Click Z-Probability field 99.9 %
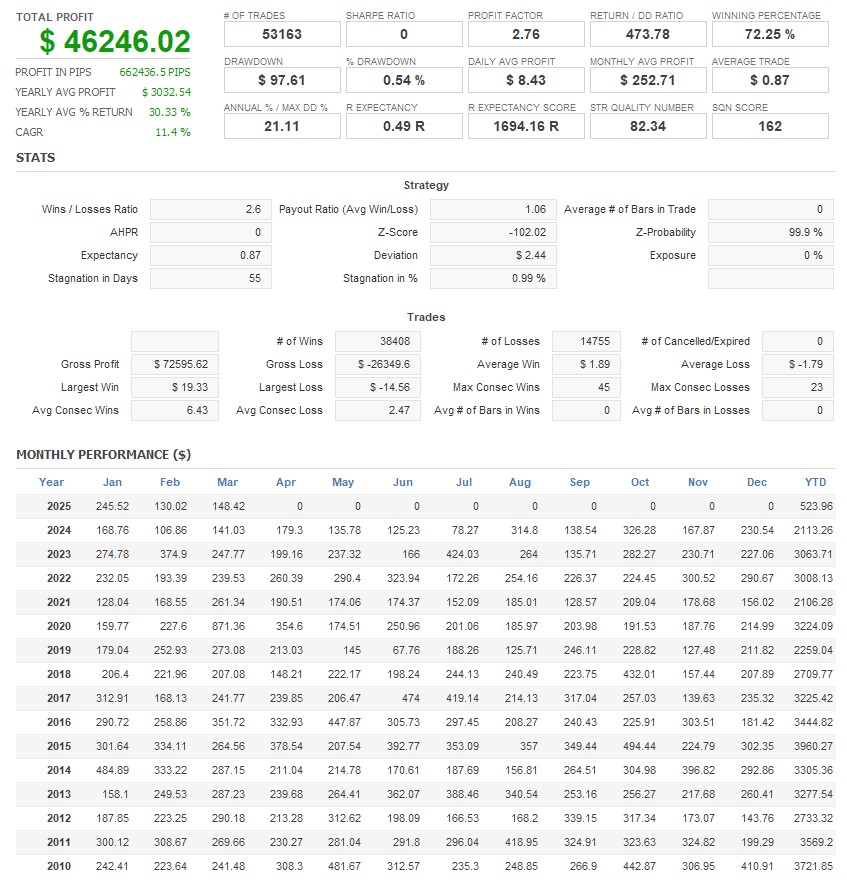Image resolution: width=847 pixels, height=887 pixels. pos(771,232)
